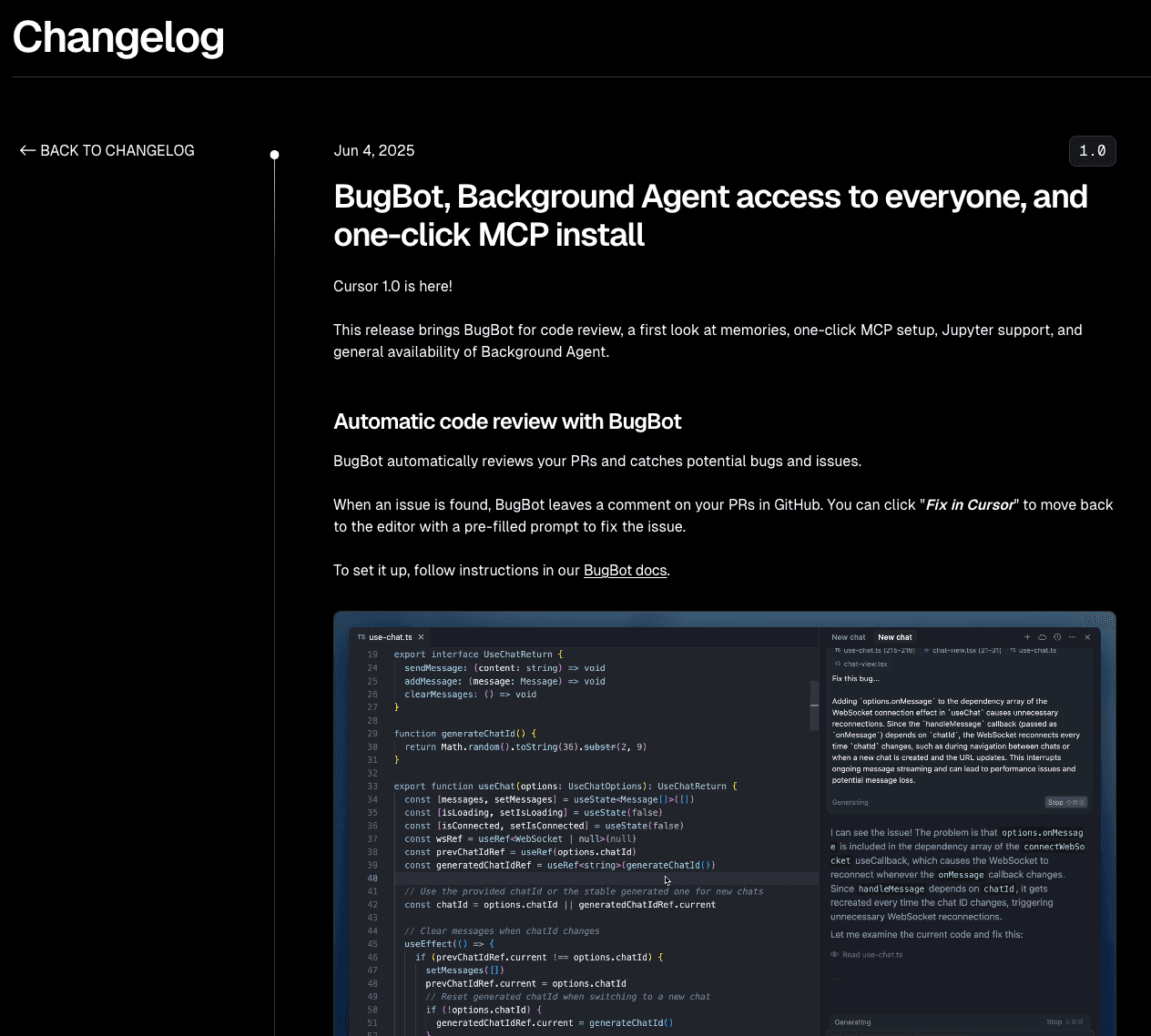Click the plus icon to start new chat

[x=1027, y=637]
